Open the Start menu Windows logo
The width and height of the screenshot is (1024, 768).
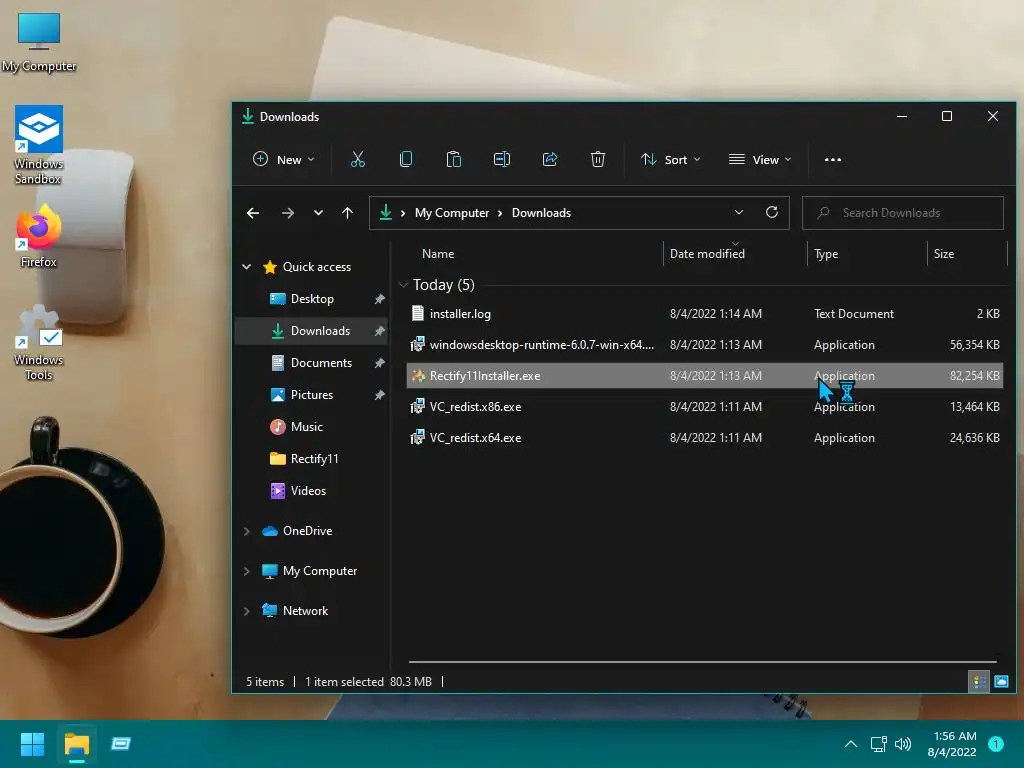(32, 744)
